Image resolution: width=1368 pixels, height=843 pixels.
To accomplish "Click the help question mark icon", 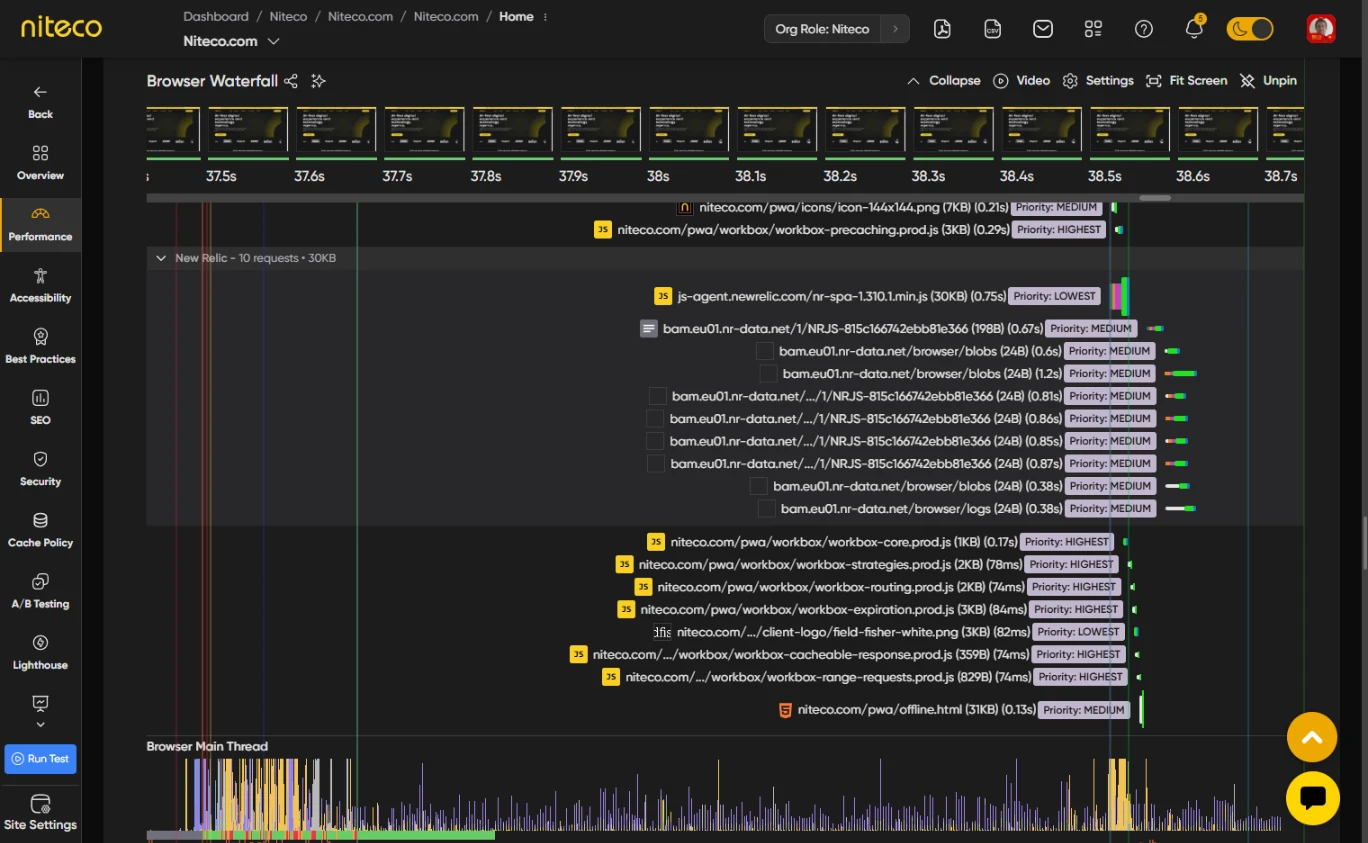I will coord(1144,29).
